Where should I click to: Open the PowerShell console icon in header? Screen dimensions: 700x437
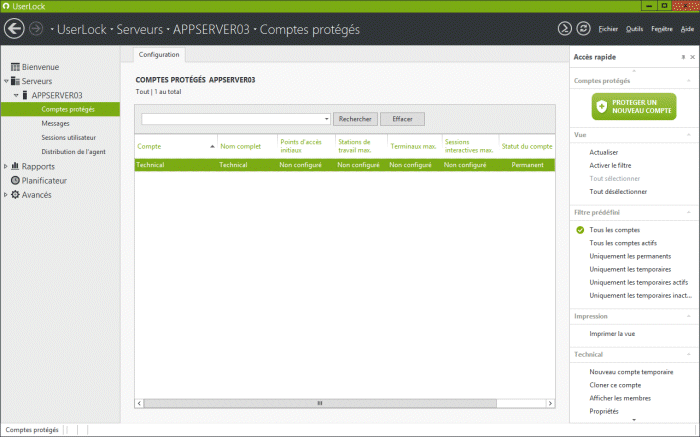(x=565, y=29)
